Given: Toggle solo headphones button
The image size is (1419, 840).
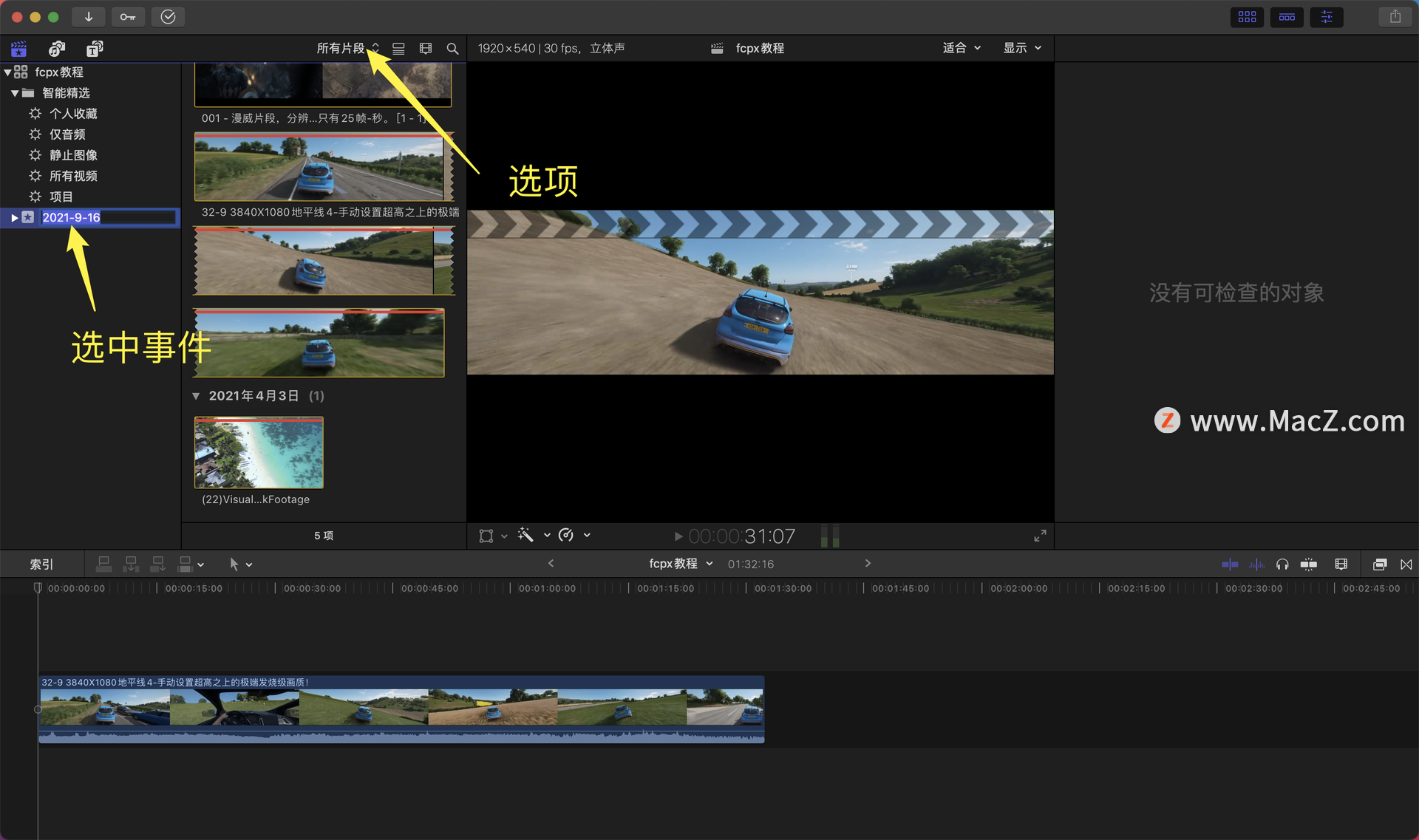Looking at the screenshot, I should 1282,564.
